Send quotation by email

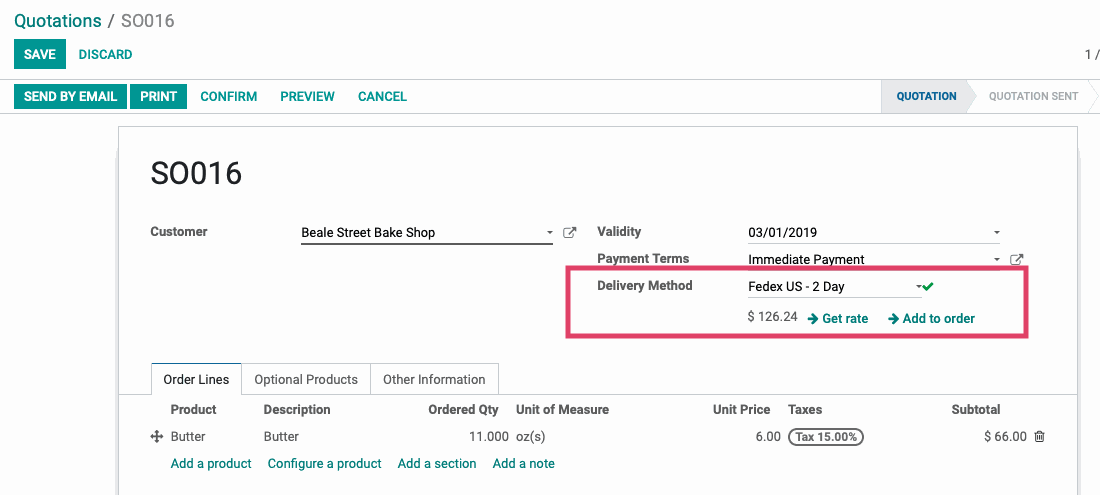pos(70,97)
